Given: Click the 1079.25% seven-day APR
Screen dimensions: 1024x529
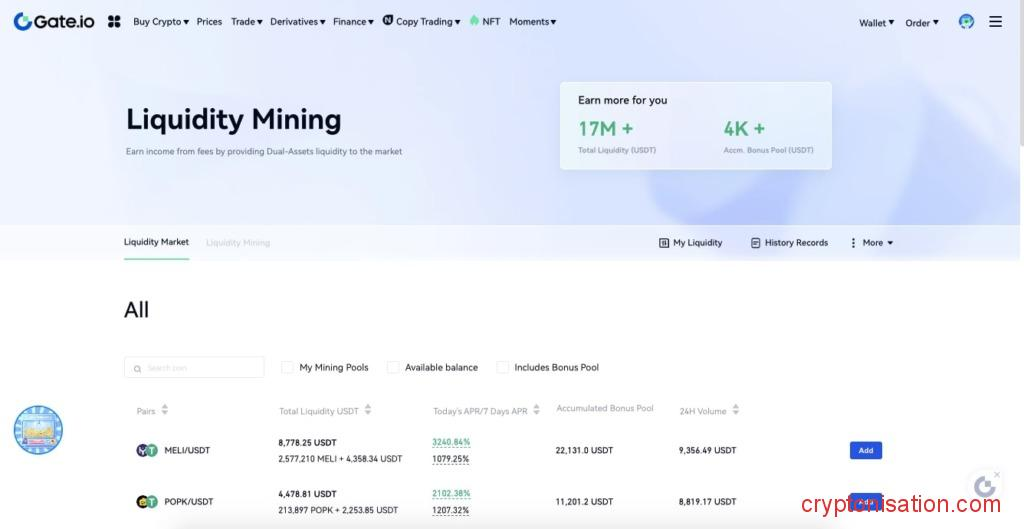Looking at the screenshot, I should 451,459.
